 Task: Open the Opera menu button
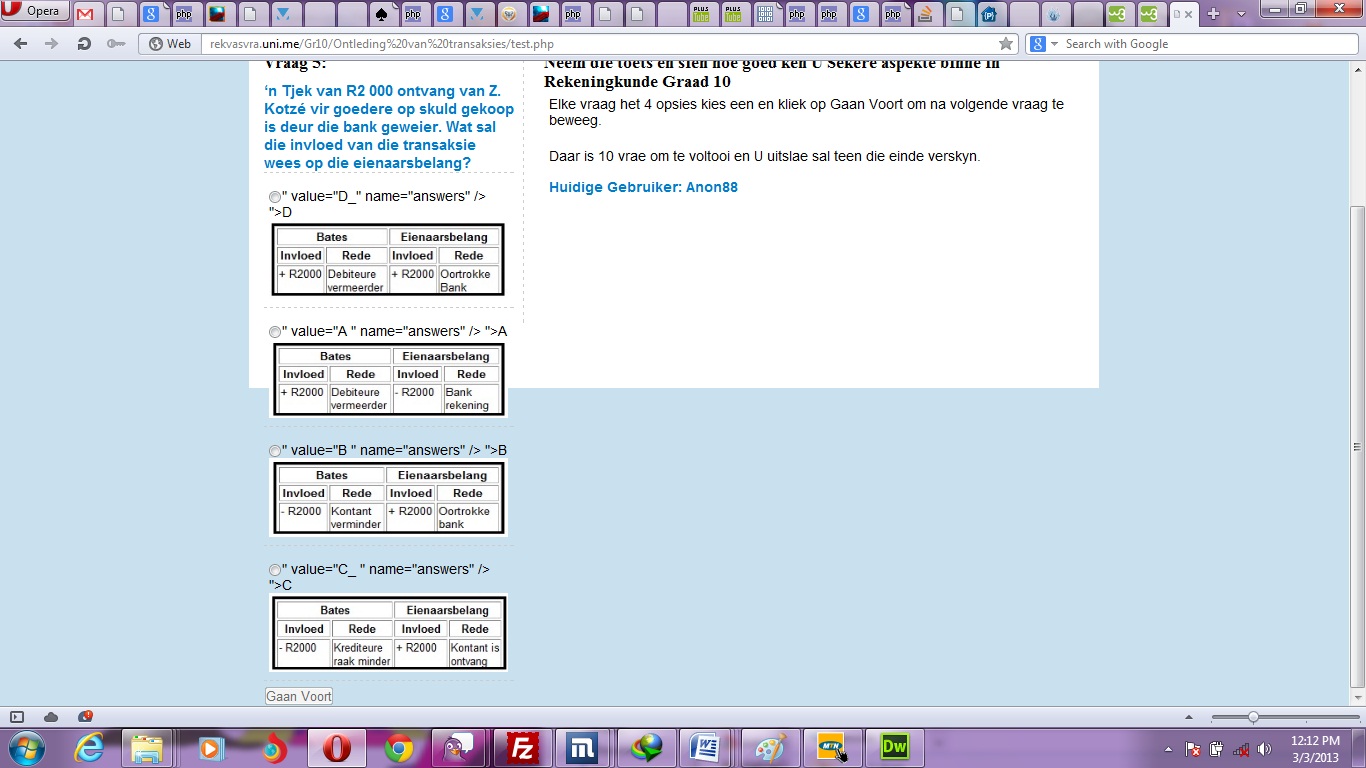[35, 12]
